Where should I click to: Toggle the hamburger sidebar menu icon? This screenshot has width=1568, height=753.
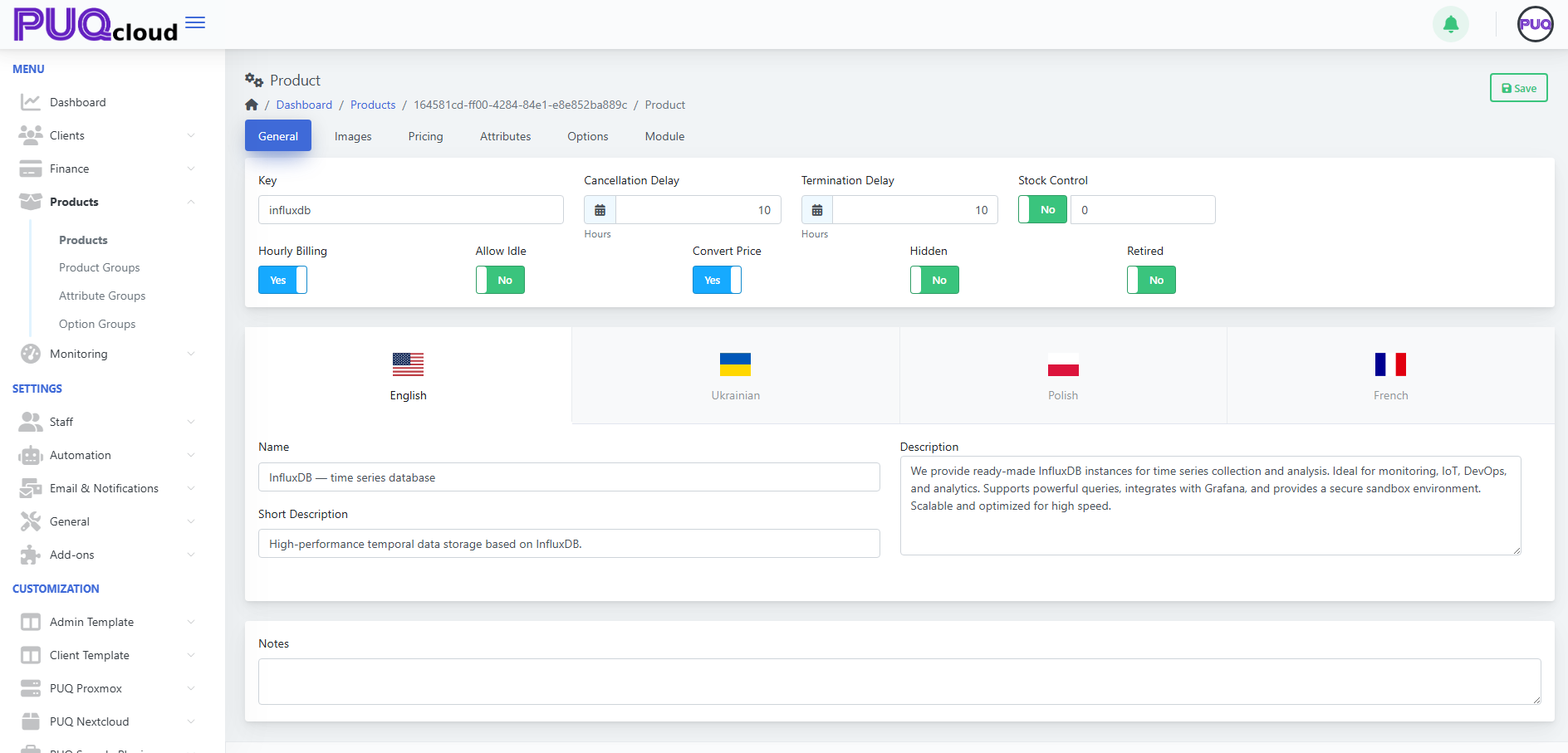coord(195,22)
